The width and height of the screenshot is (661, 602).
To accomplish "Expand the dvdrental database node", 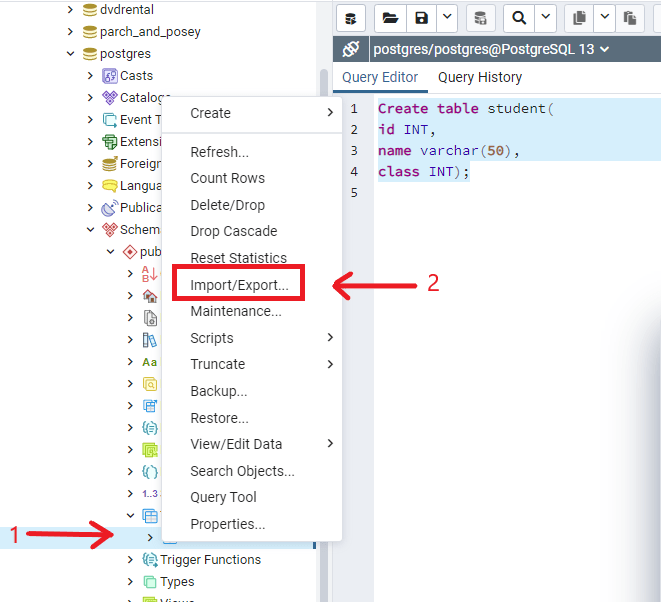I will 70,9.
